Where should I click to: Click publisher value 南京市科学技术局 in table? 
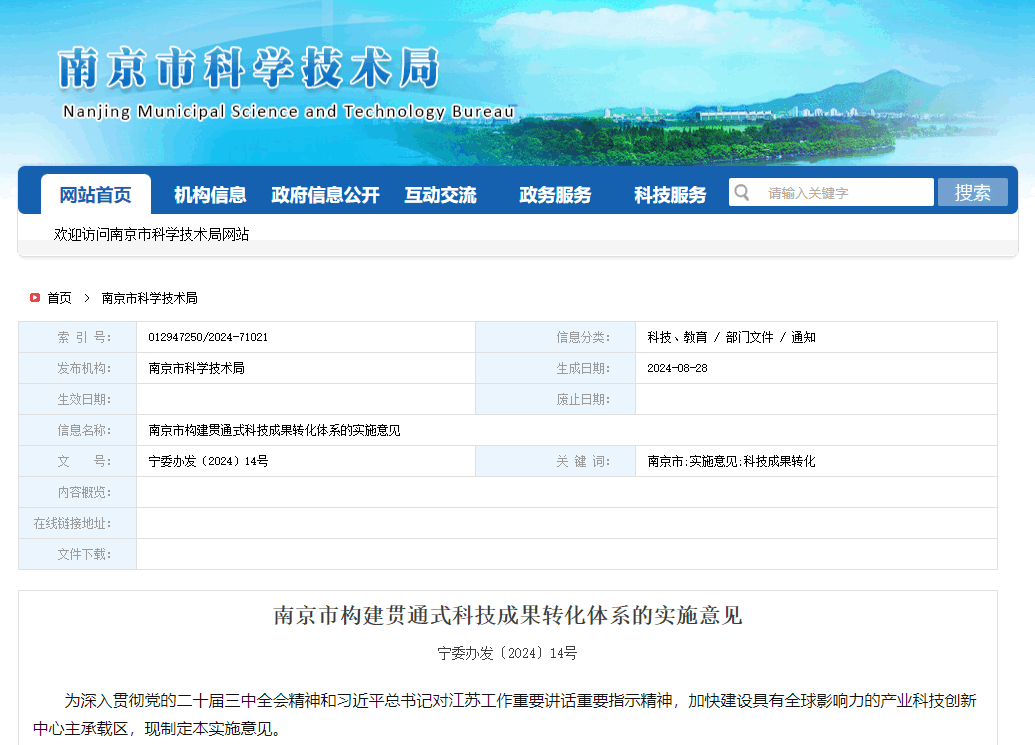point(196,368)
